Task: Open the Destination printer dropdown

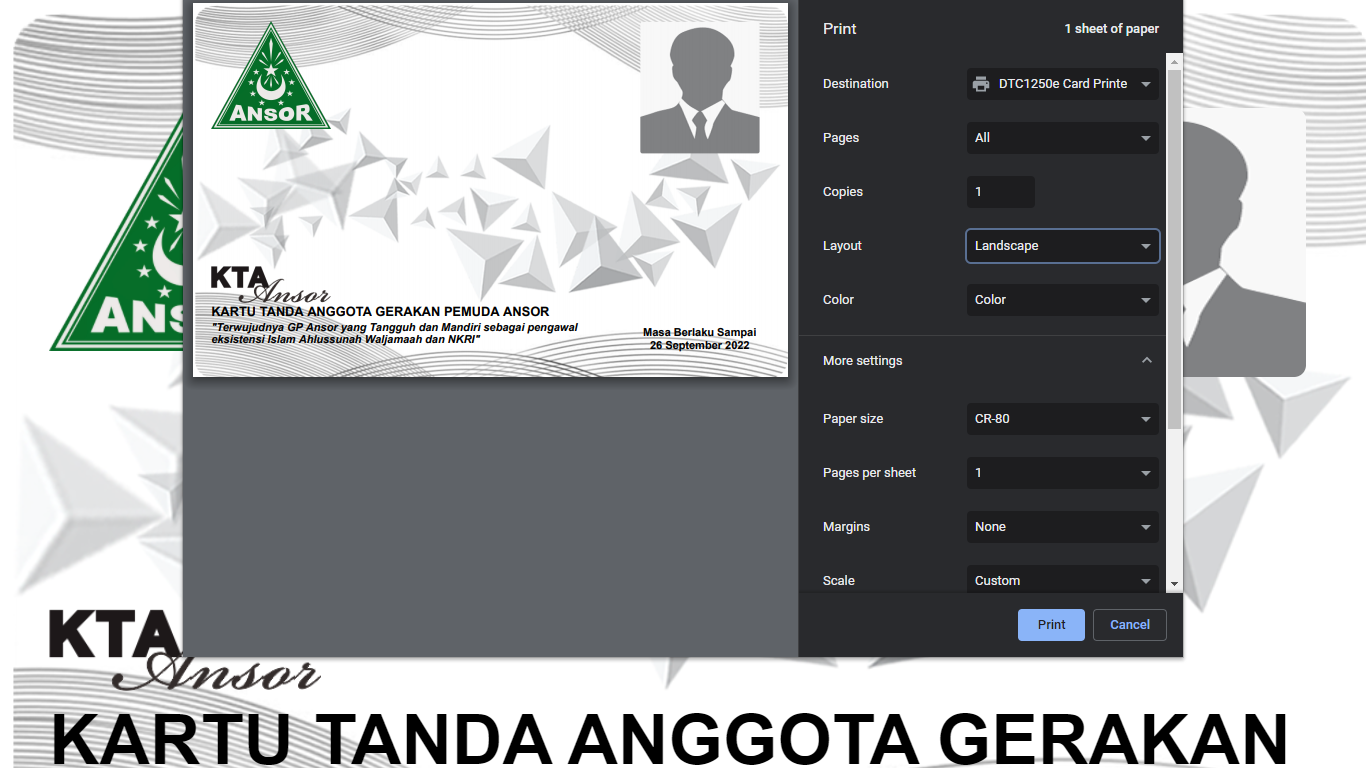Action: [x=1062, y=84]
